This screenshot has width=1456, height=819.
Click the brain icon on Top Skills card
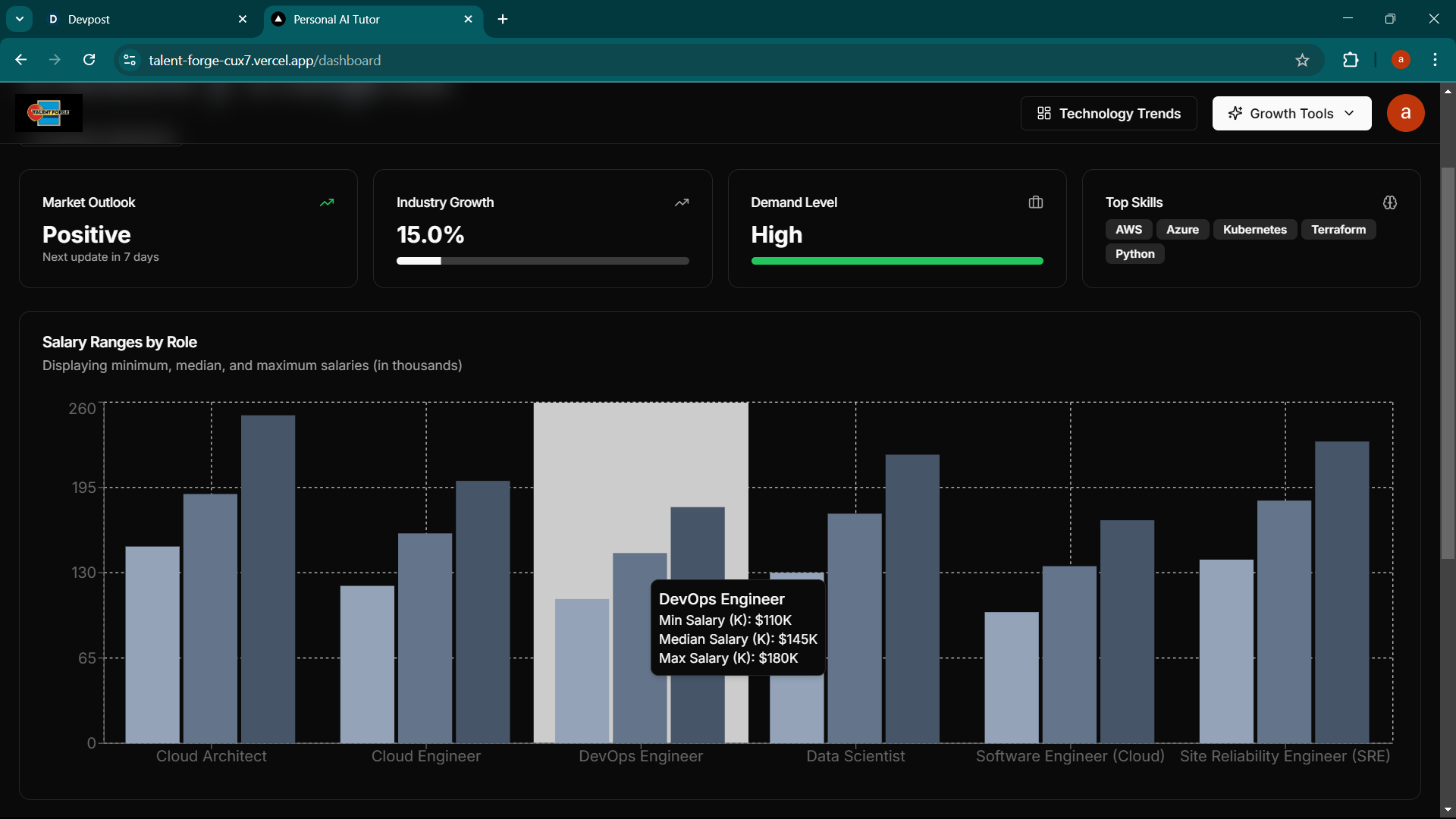click(1389, 202)
